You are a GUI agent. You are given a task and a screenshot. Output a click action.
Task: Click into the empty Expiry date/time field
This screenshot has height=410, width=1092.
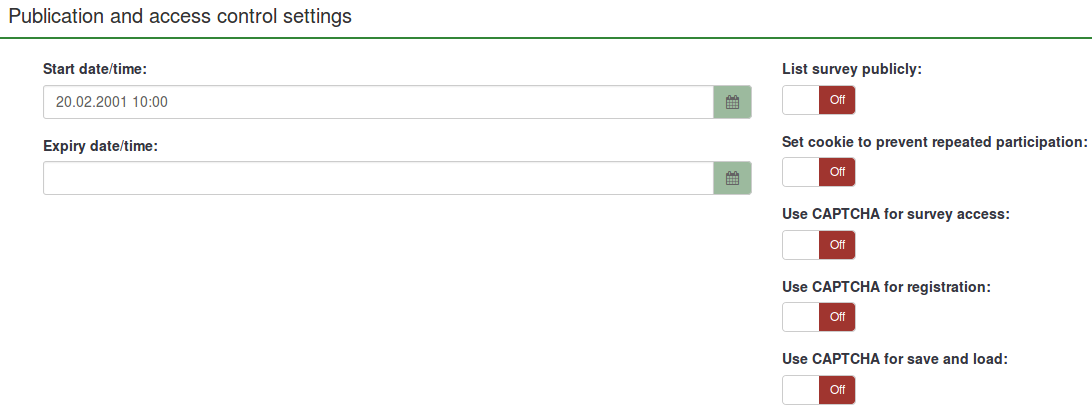click(378, 178)
